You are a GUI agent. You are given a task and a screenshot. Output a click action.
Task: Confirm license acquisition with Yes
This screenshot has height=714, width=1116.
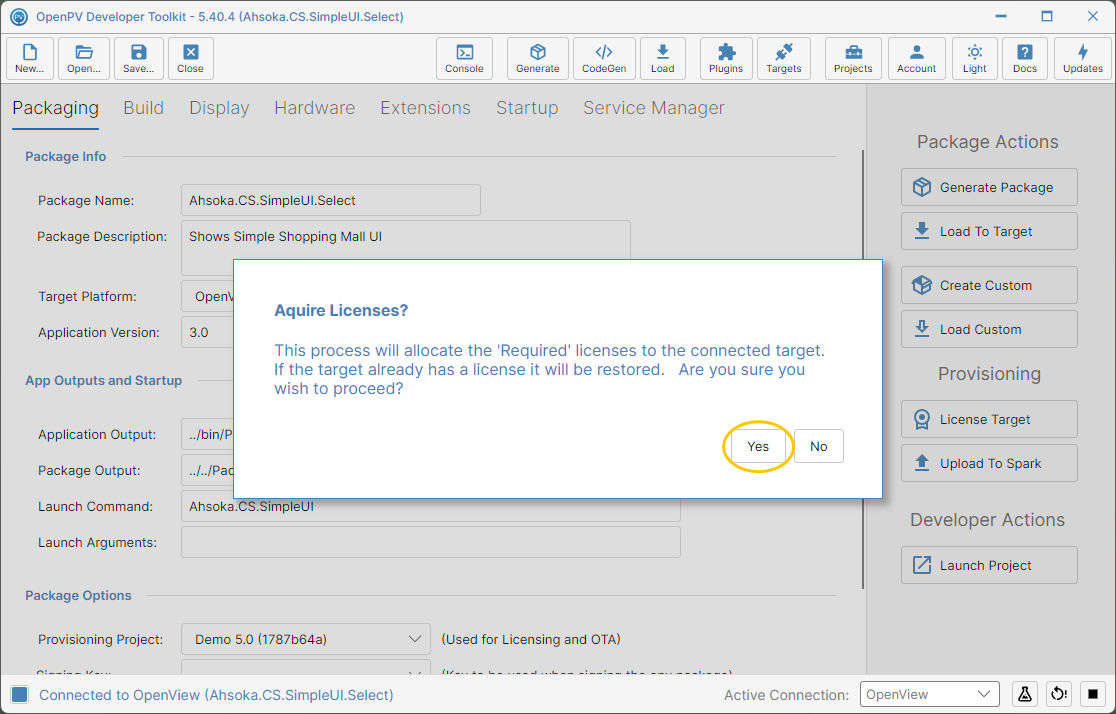pos(758,446)
